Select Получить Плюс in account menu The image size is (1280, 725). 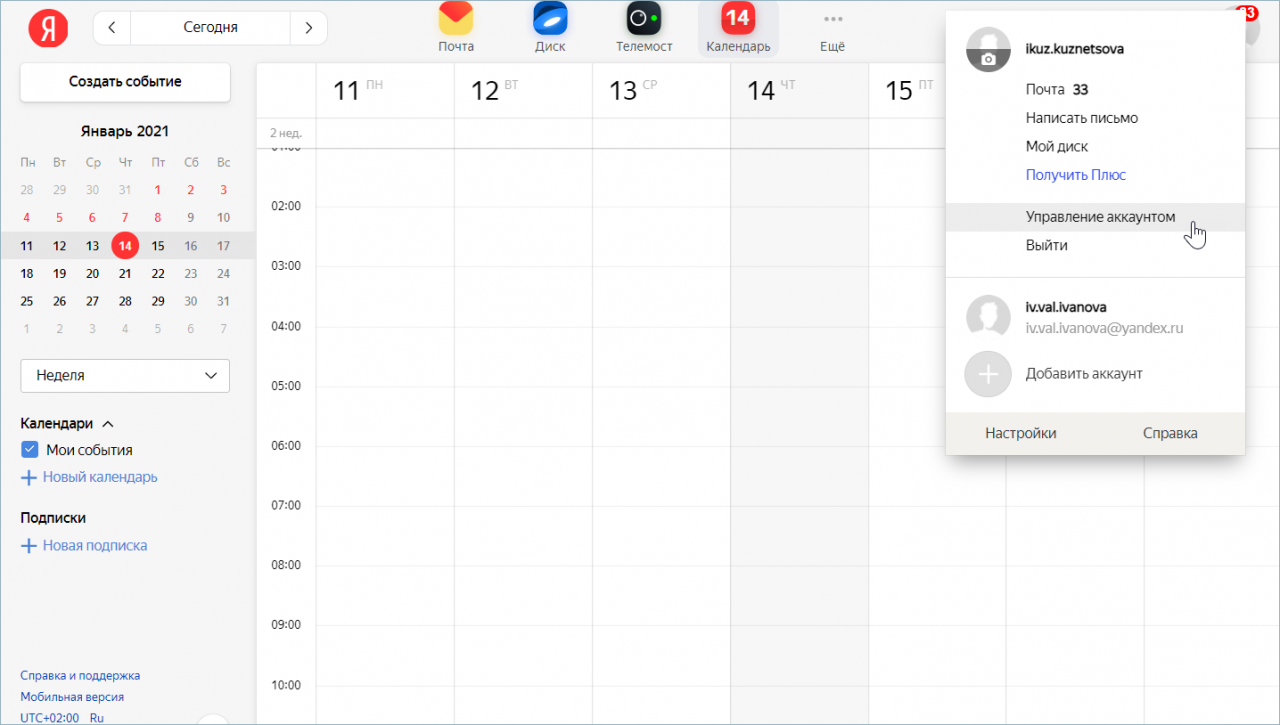click(1076, 175)
